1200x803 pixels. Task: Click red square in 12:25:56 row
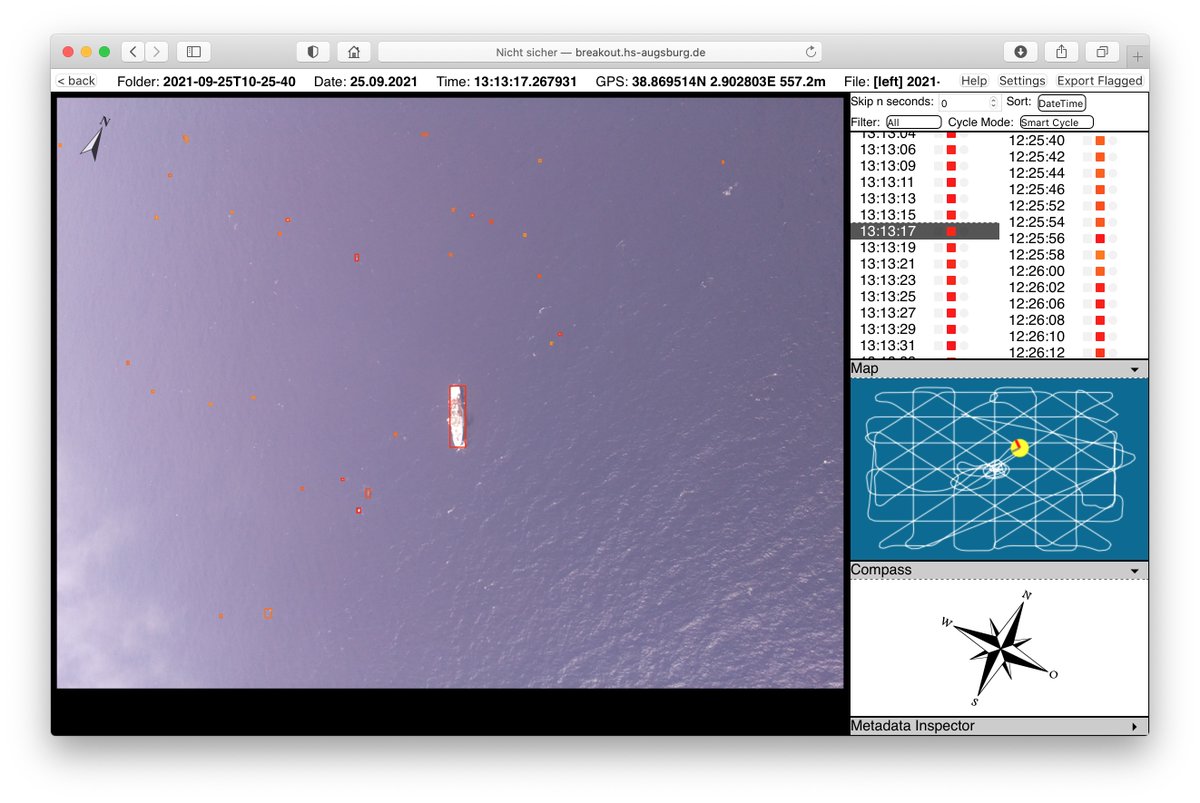1100,239
